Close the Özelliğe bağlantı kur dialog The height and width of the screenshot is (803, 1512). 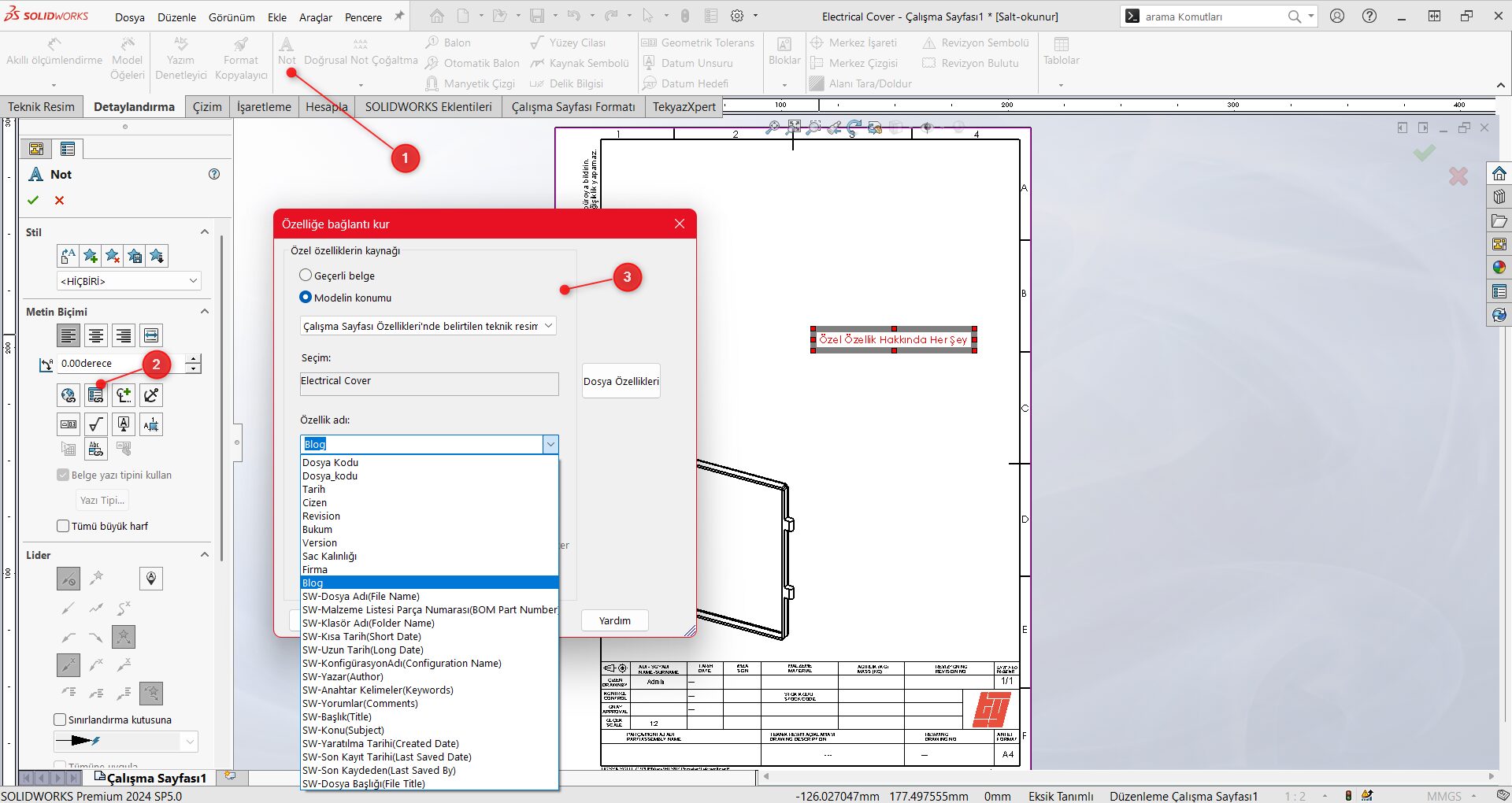pos(680,224)
